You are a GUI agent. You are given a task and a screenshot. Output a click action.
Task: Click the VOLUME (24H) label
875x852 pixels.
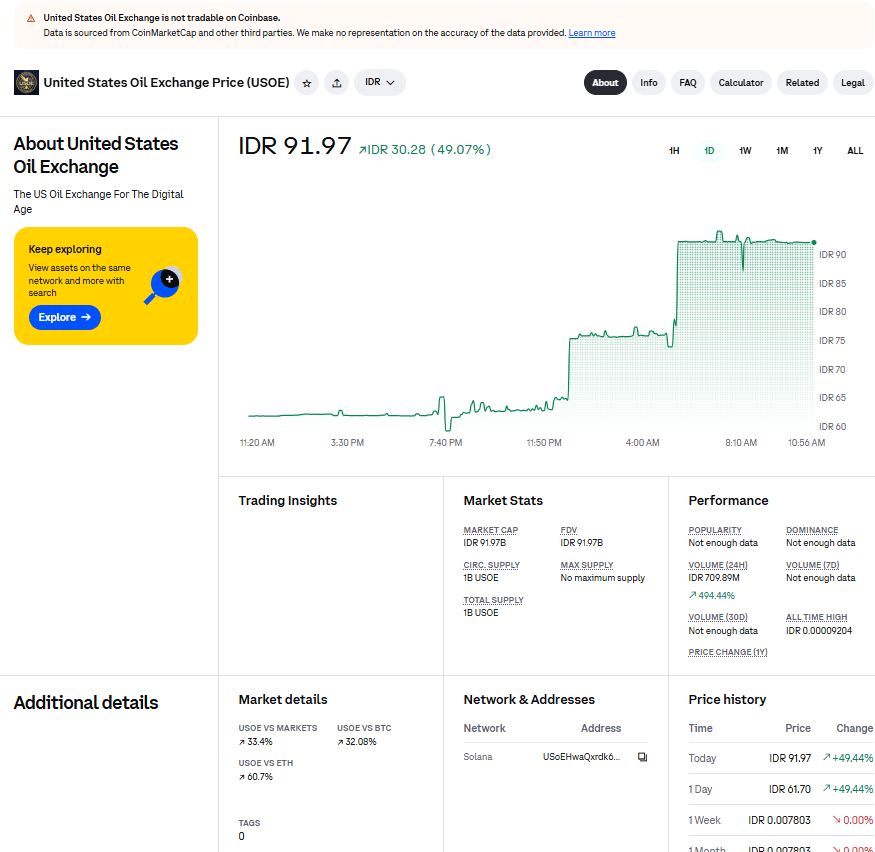pos(718,565)
